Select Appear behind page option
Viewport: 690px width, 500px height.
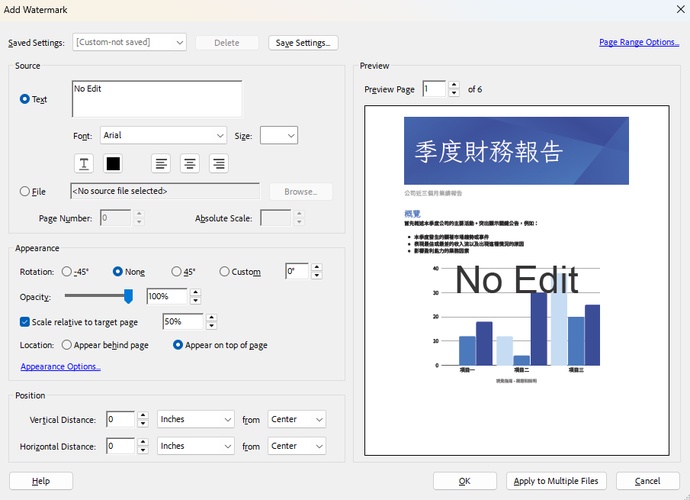point(67,345)
